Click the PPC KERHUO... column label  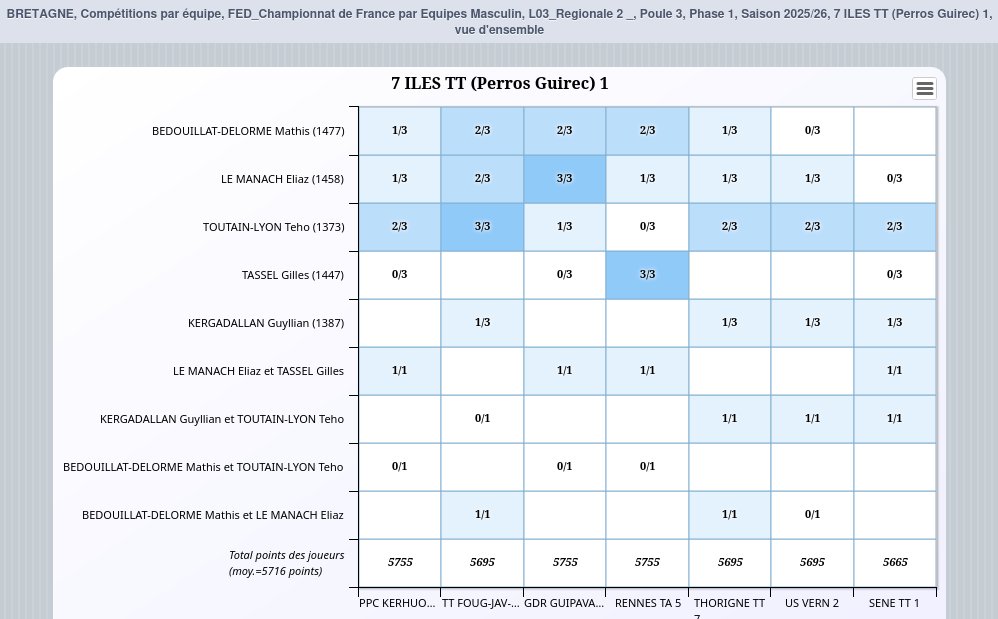[398, 604]
